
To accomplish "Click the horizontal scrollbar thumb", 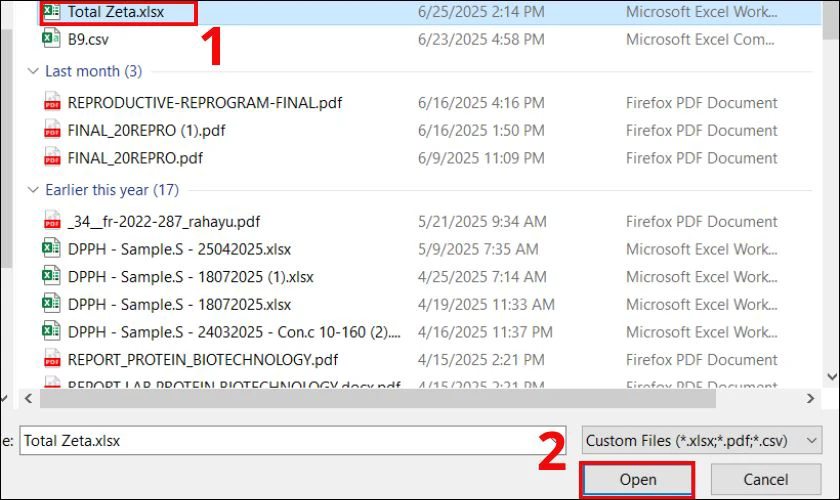I will pos(378,398).
